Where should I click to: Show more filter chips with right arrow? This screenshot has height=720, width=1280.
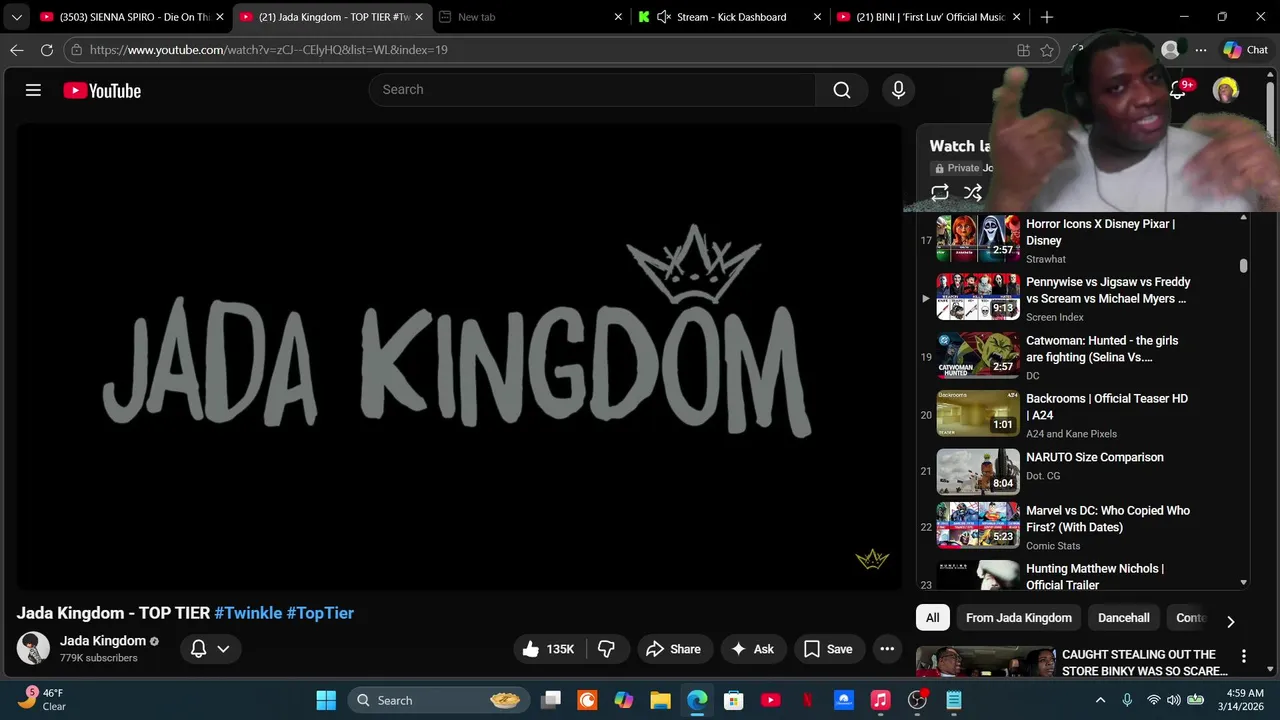1230,621
